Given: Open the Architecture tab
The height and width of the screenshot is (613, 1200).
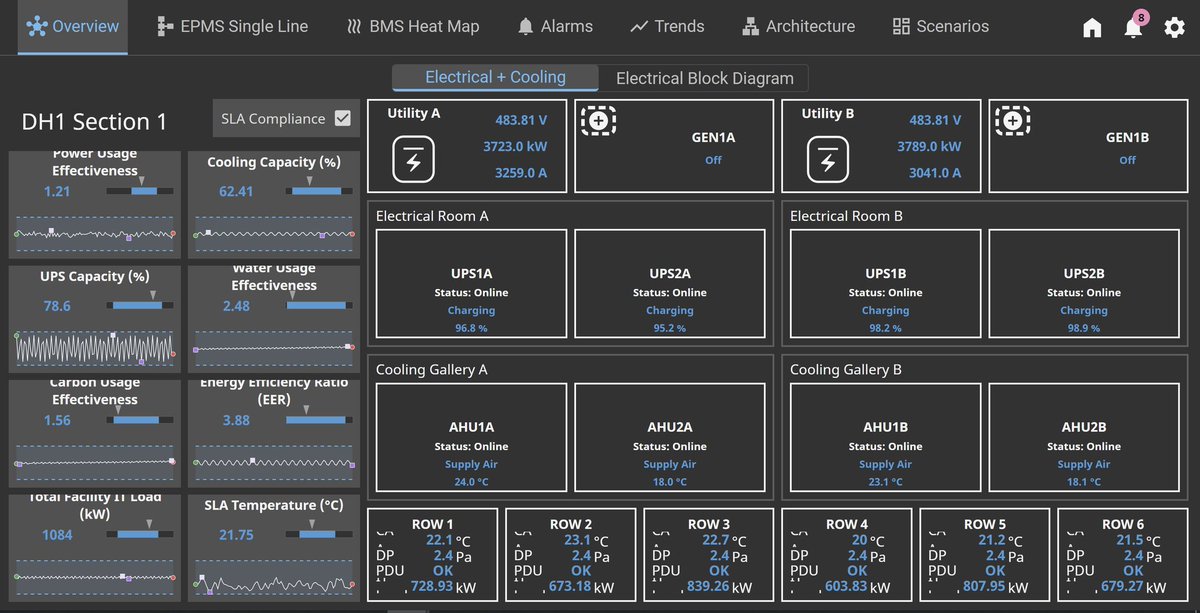Looking at the screenshot, I should point(798,27).
